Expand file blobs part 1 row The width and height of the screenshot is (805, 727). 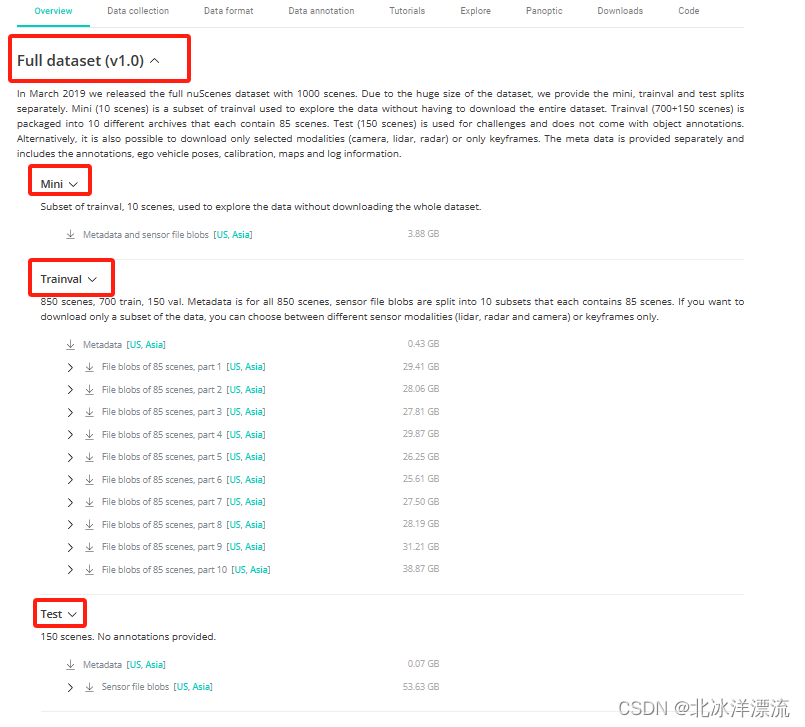tap(70, 368)
